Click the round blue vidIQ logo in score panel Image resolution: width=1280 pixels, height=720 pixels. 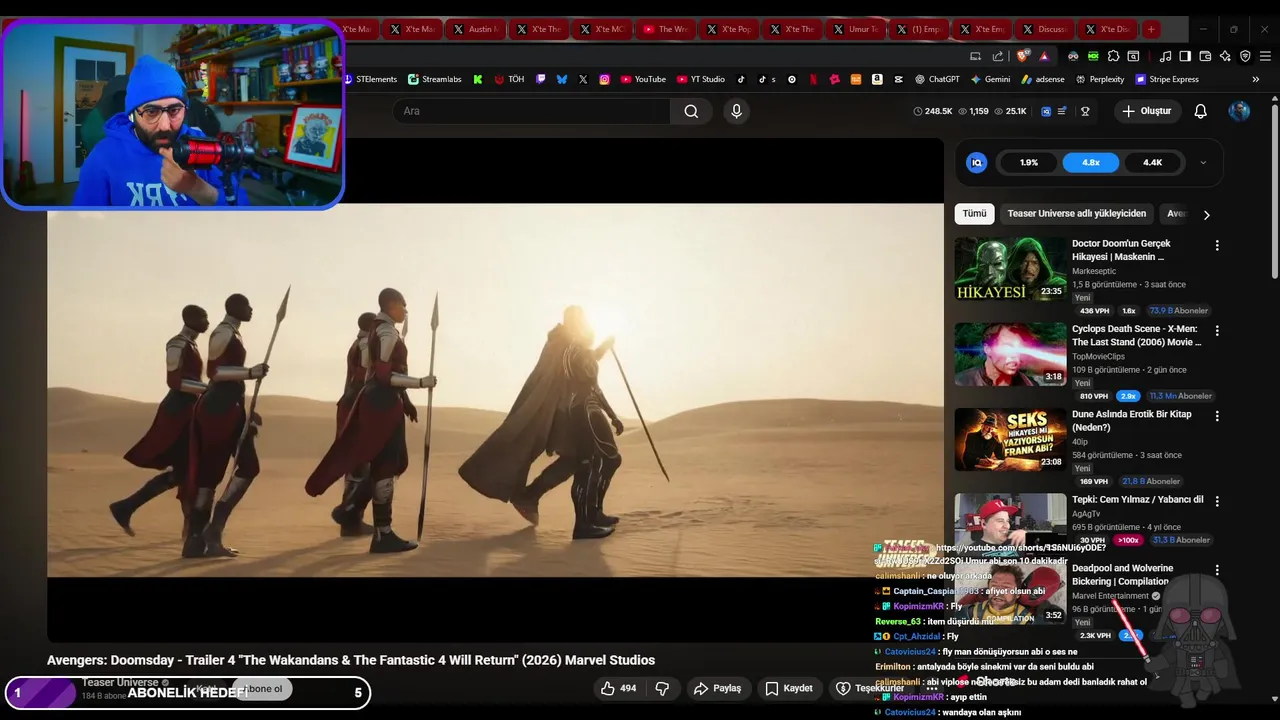pos(977,162)
